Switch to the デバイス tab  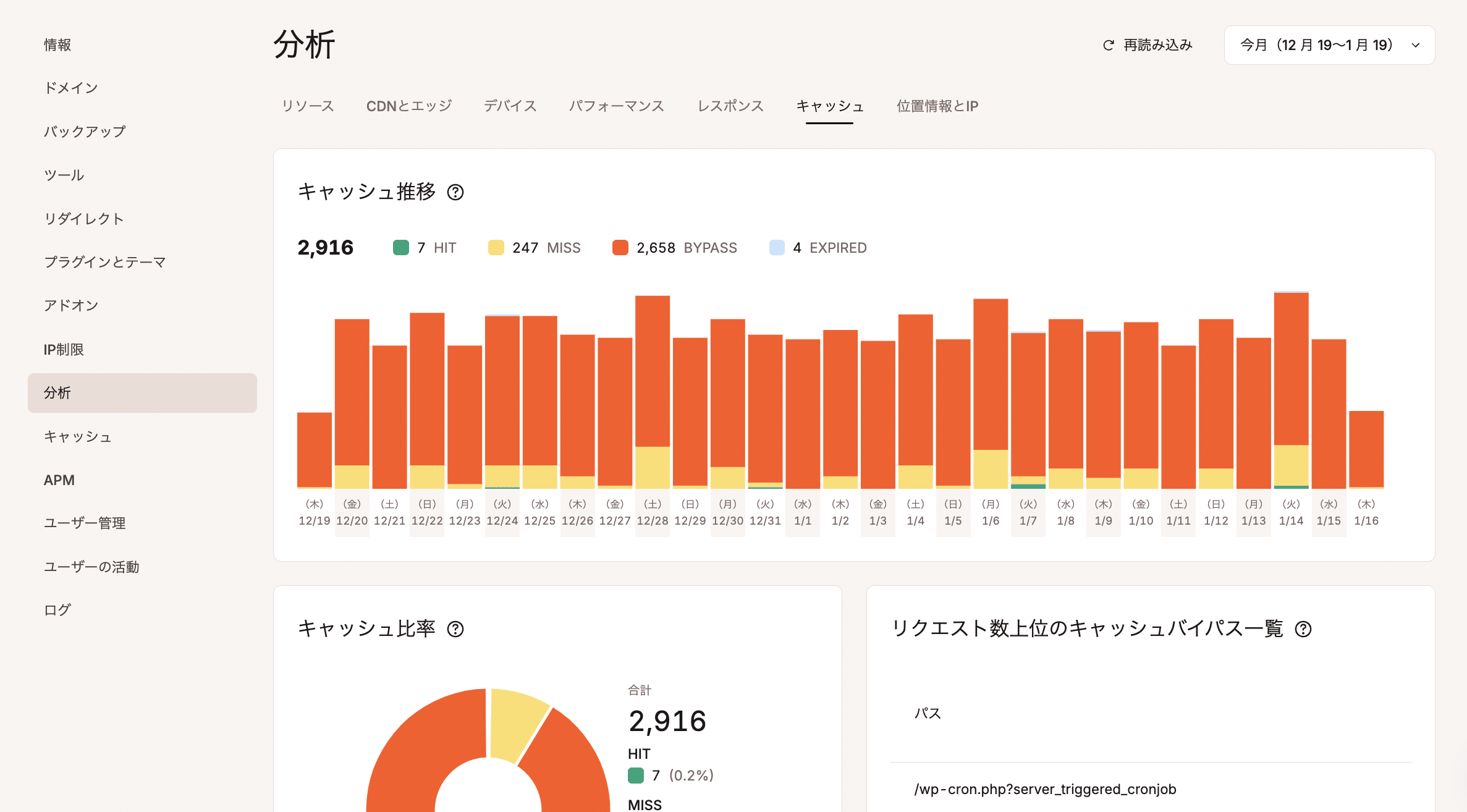click(510, 106)
